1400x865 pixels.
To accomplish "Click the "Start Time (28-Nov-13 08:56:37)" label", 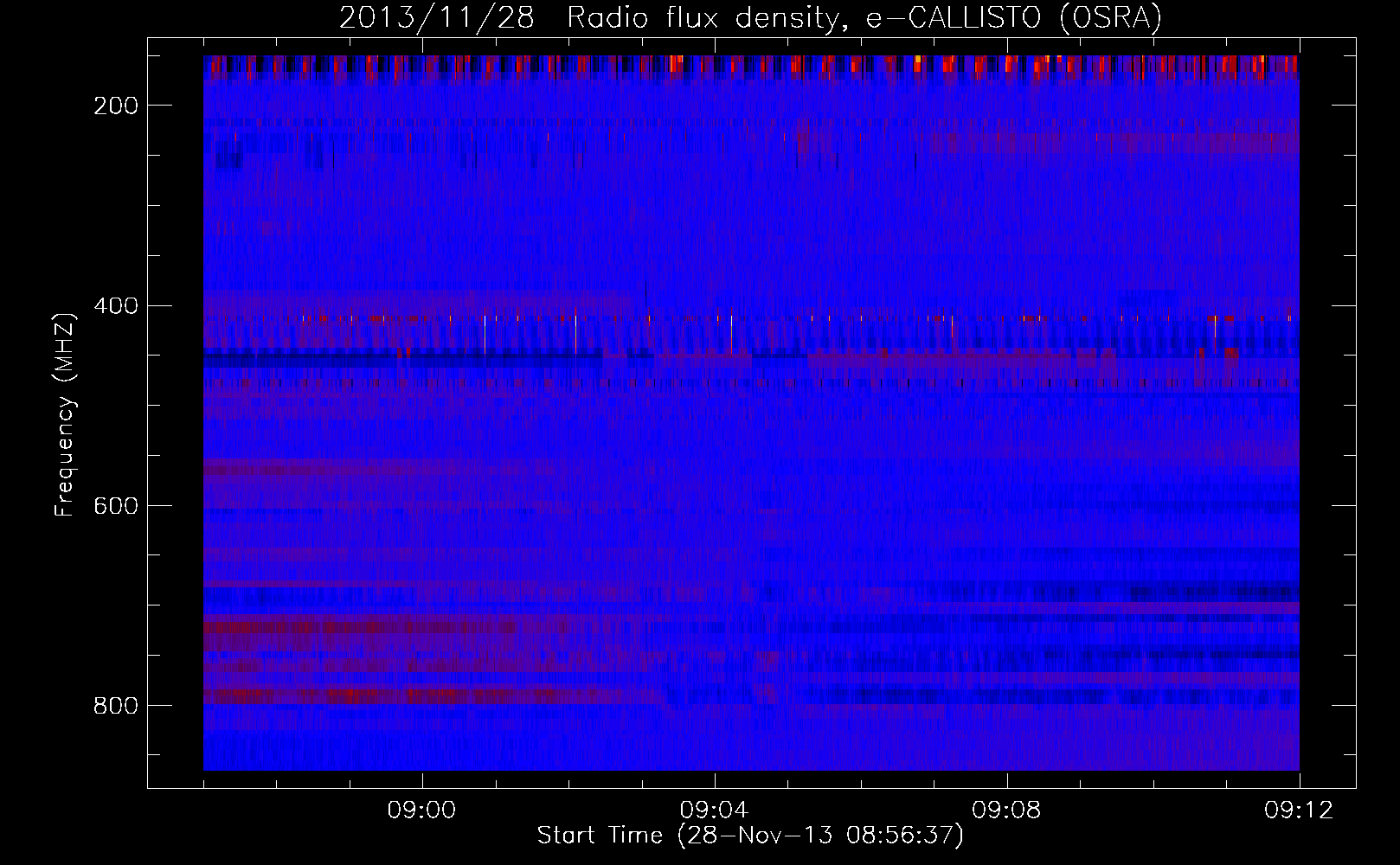I will point(750,836).
